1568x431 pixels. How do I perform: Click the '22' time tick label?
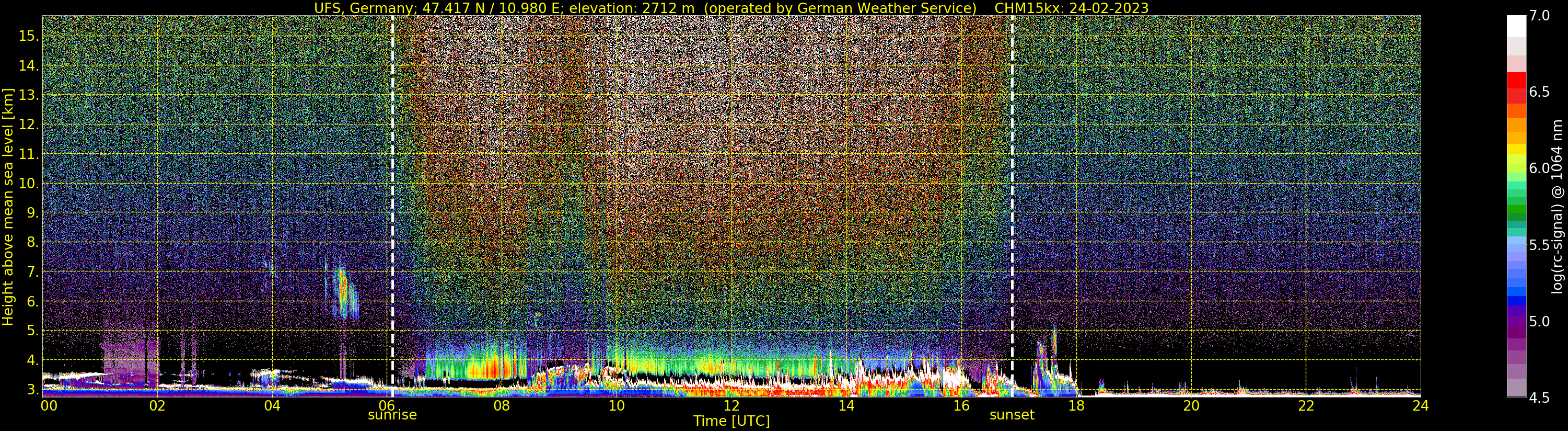[x=1306, y=405]
